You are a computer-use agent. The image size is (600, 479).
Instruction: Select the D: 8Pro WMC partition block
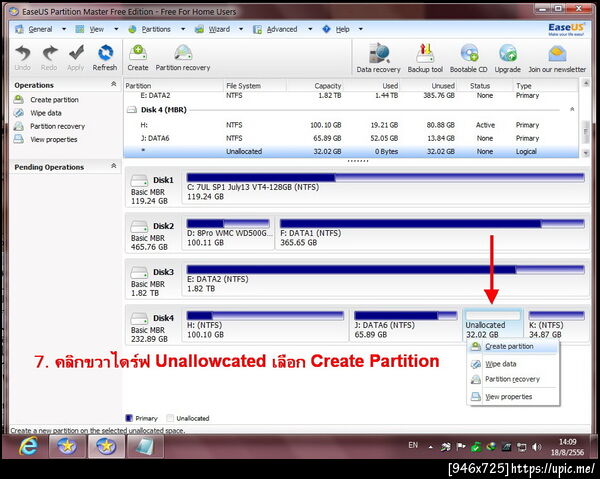coord(228,233)
